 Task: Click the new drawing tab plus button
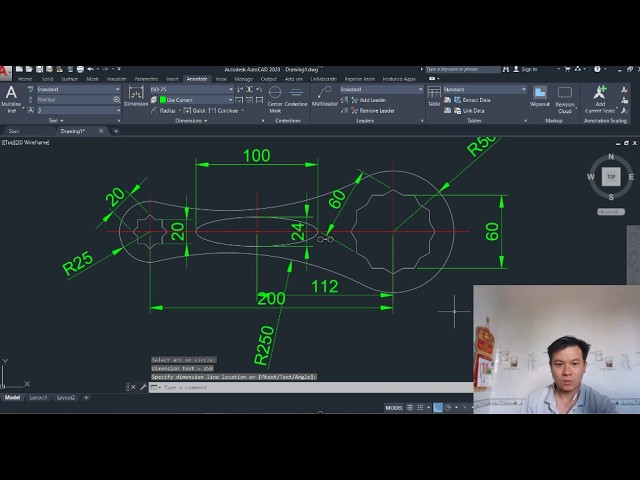pyautogui.click(x=116, y=131)
